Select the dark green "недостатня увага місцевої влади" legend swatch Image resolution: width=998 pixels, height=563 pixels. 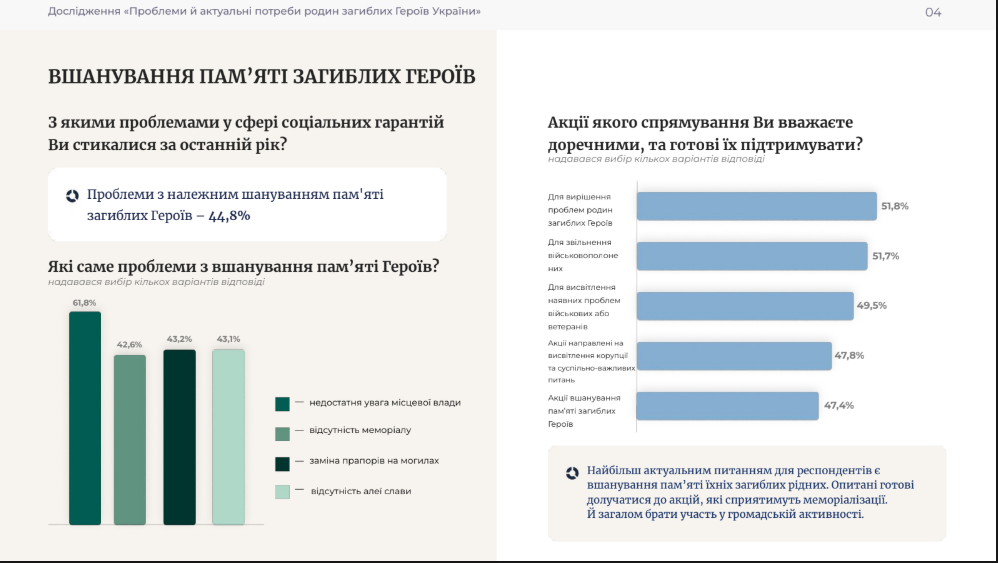(282, 404)
